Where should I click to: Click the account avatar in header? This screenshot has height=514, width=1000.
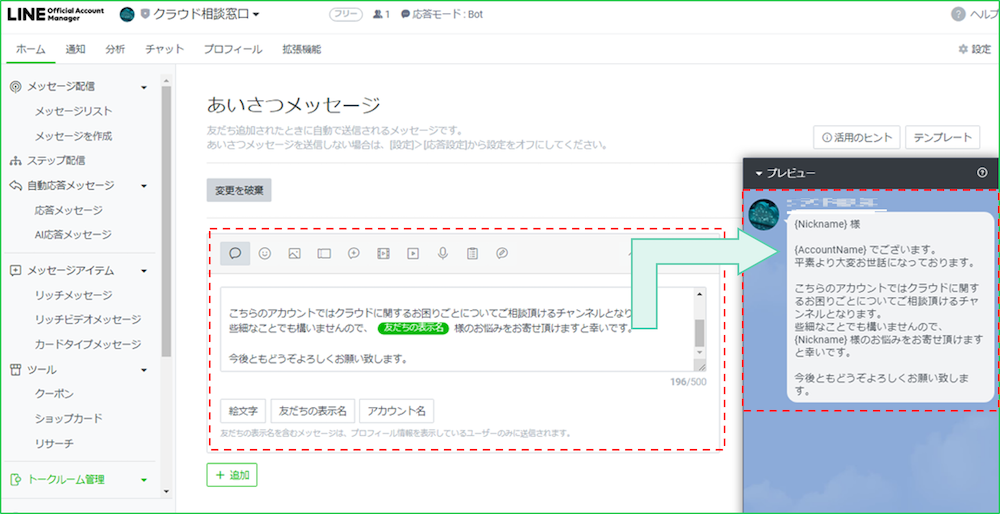pyautogui.click(x=128, y=14)
